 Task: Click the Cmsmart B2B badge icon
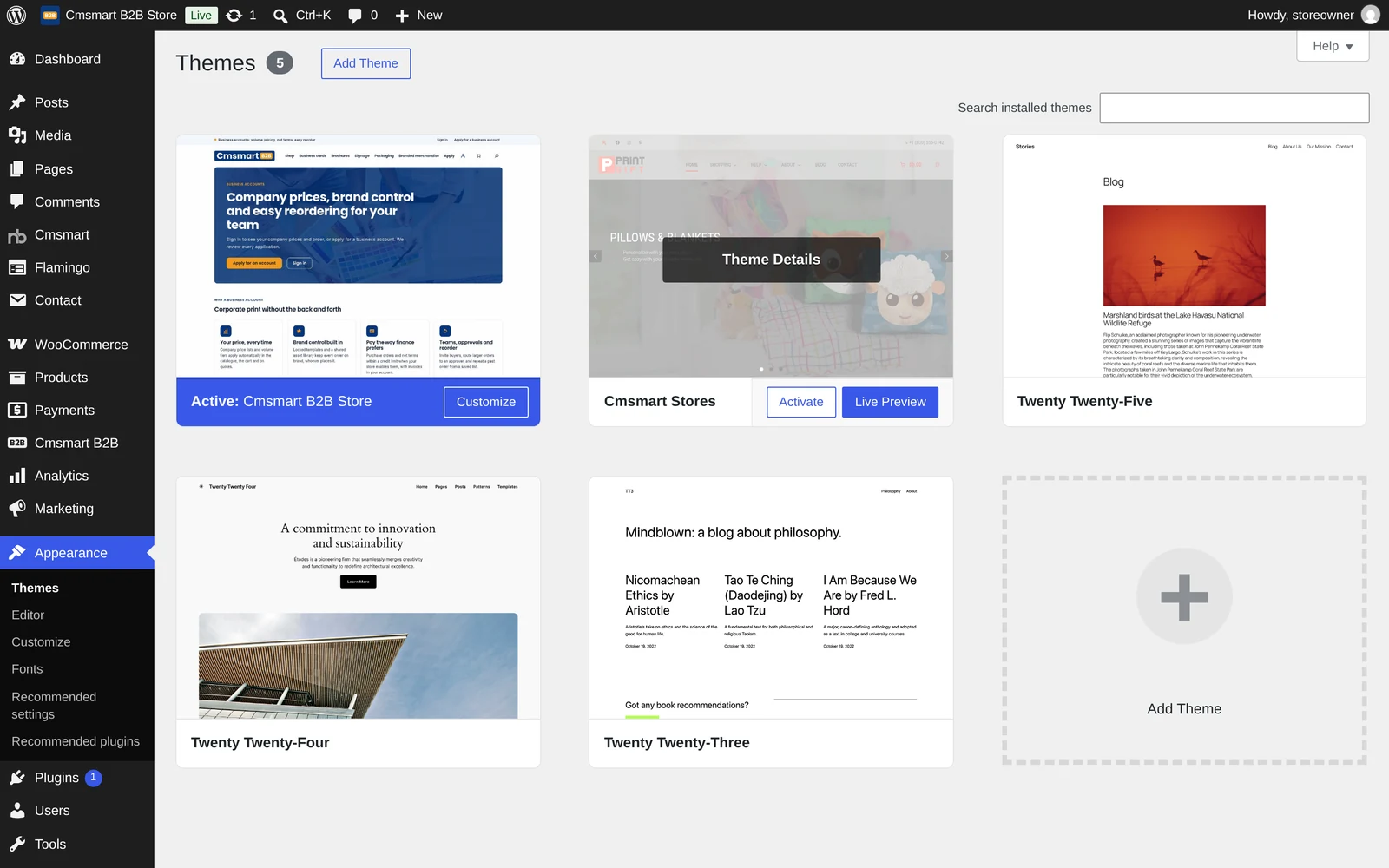(17, 443)
